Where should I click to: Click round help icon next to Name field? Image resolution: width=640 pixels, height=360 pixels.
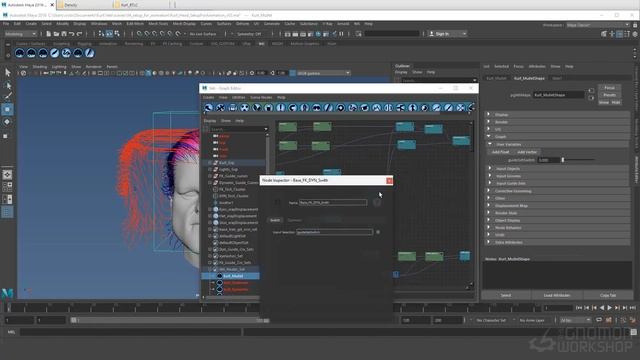377,202
